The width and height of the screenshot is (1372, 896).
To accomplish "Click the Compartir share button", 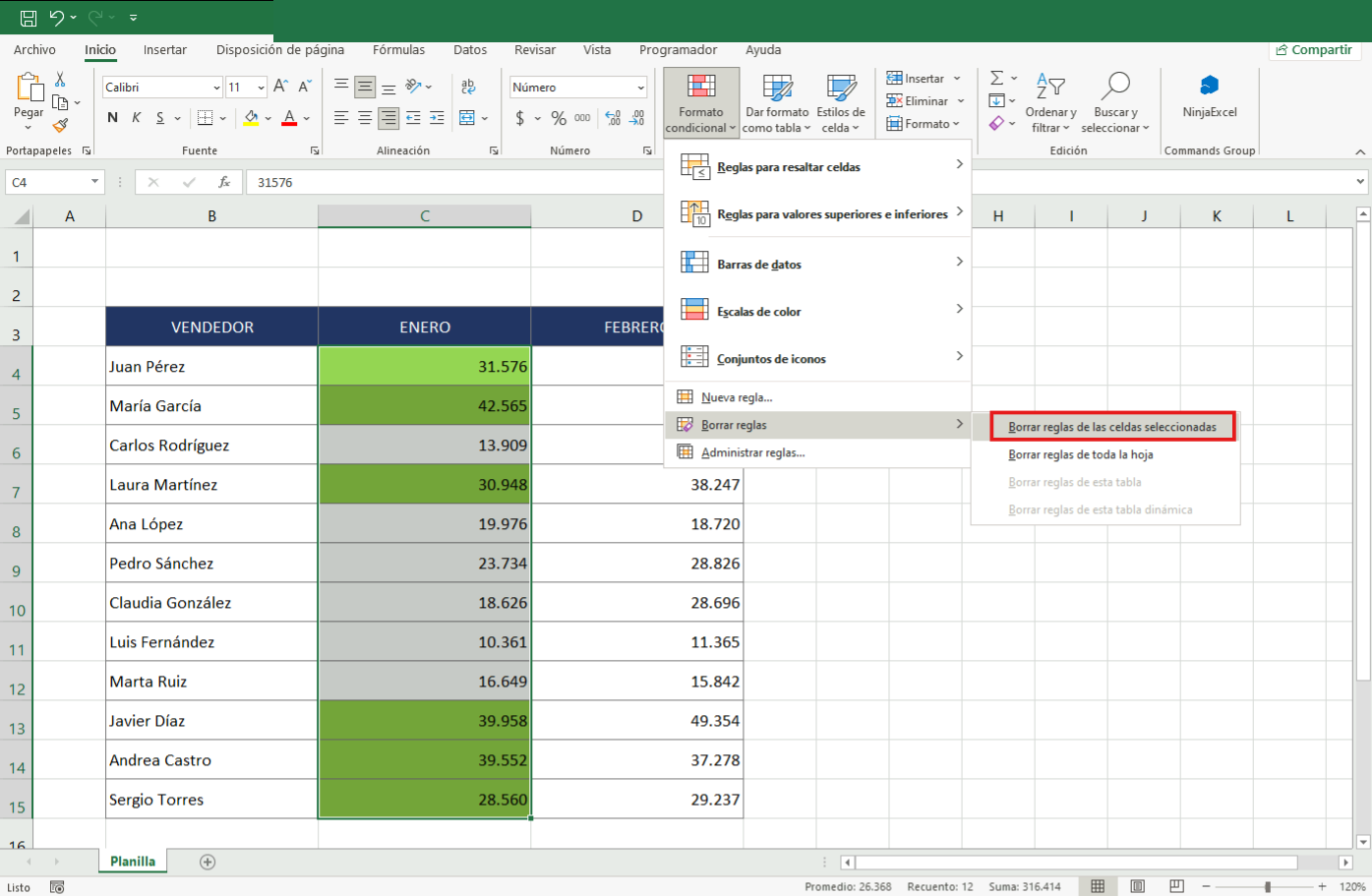I will coord(1313,50).
